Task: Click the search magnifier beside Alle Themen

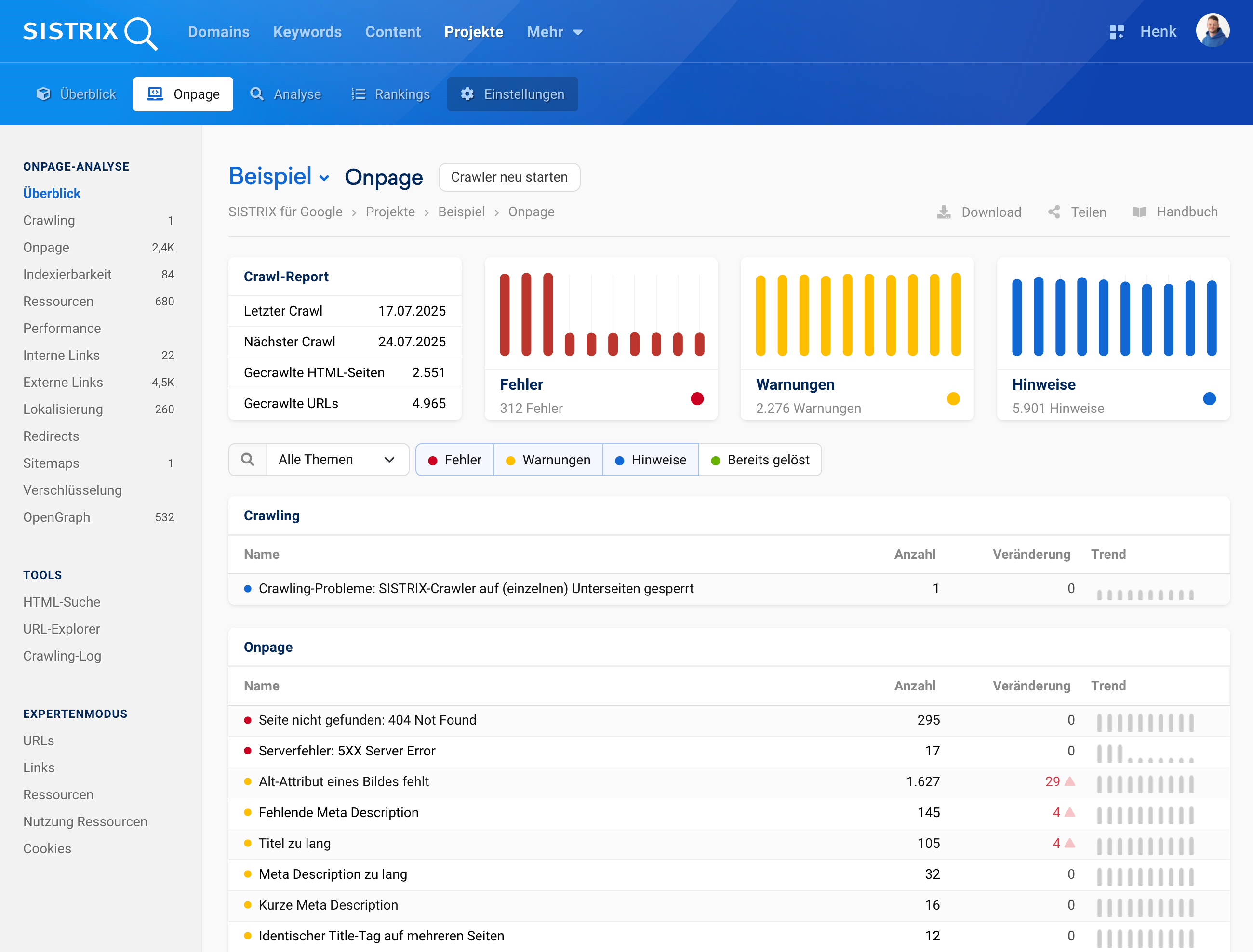Action: pyautogui.click(x=248, y=460)
